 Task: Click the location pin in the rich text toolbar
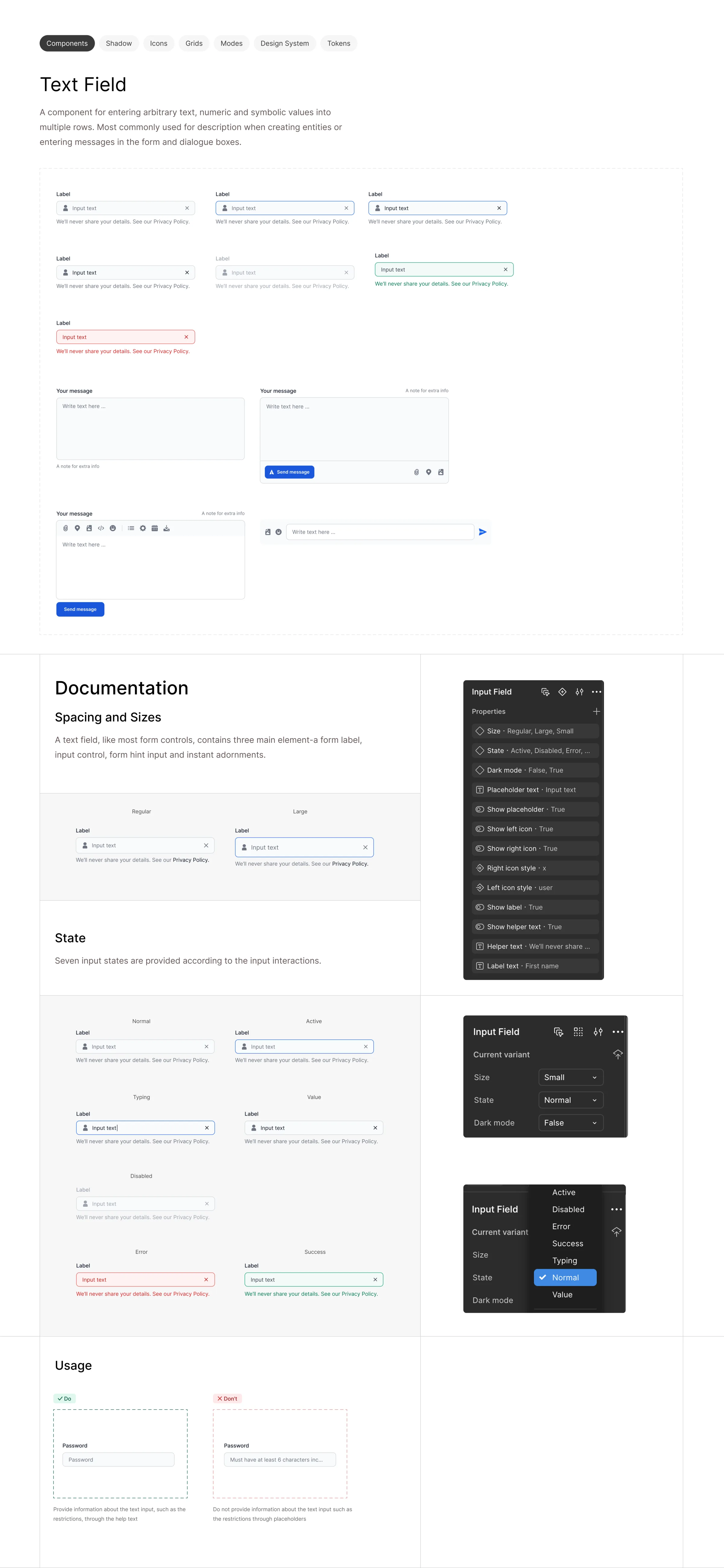pos(77,528)
